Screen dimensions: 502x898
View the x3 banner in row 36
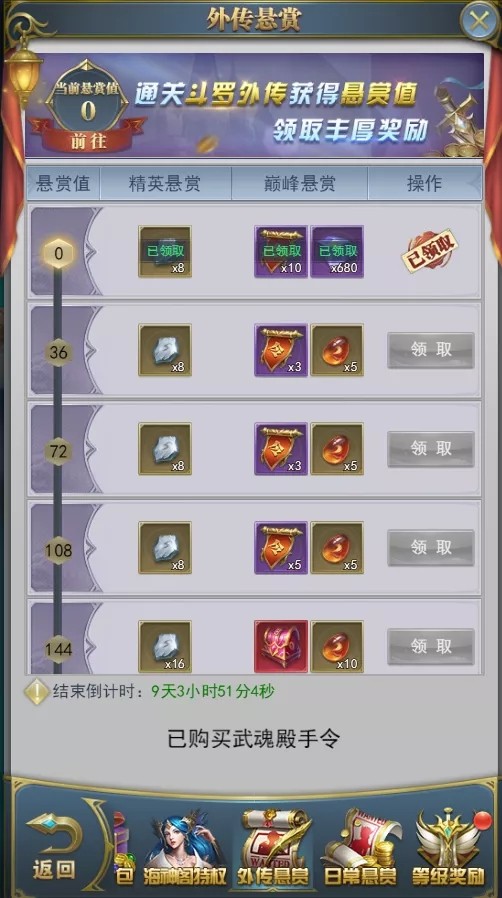[281, 350]
